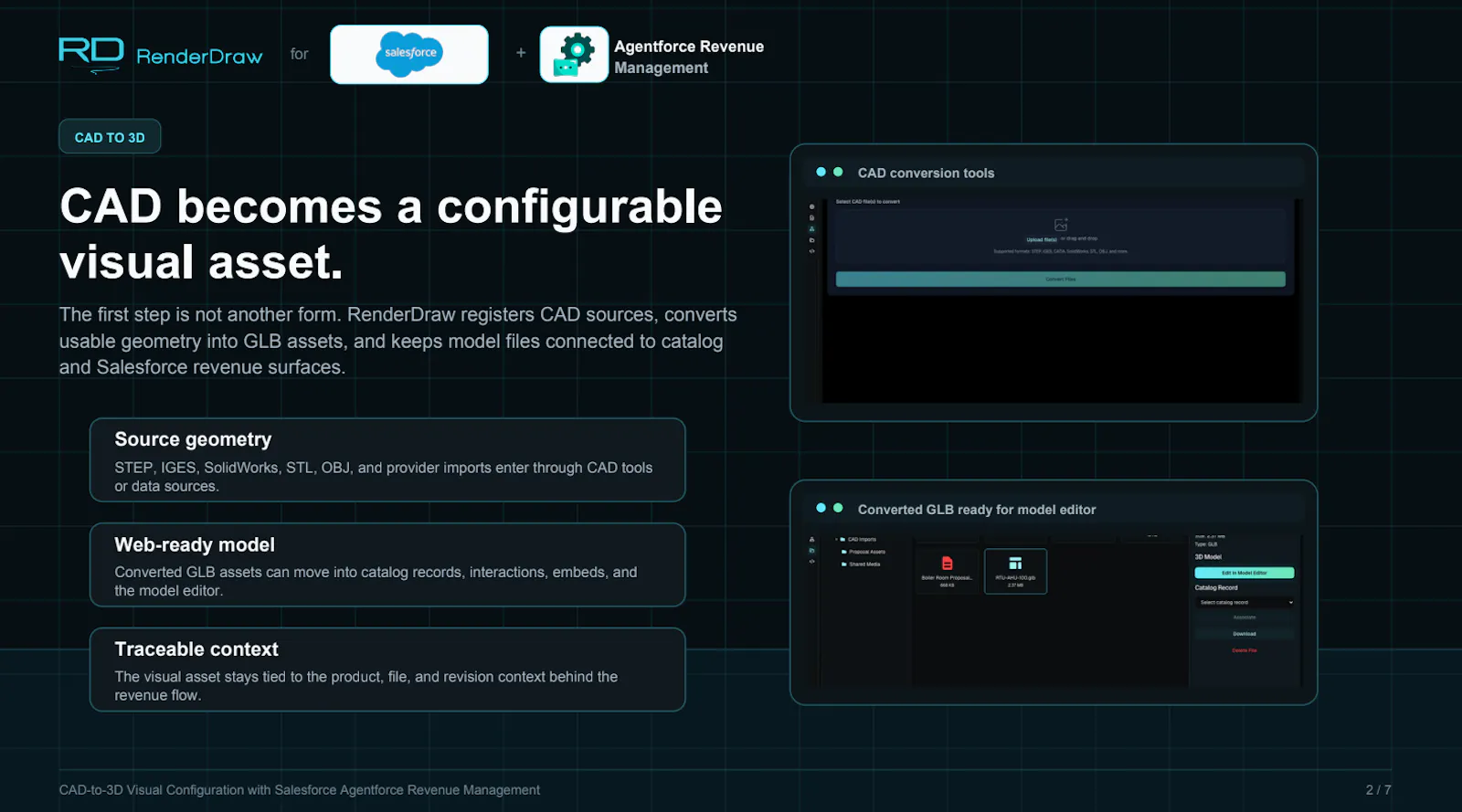Viewport: 1462px width, 812px height.
Task: Click the Salesforce cloud logo
Action: (x=409, y=54)
